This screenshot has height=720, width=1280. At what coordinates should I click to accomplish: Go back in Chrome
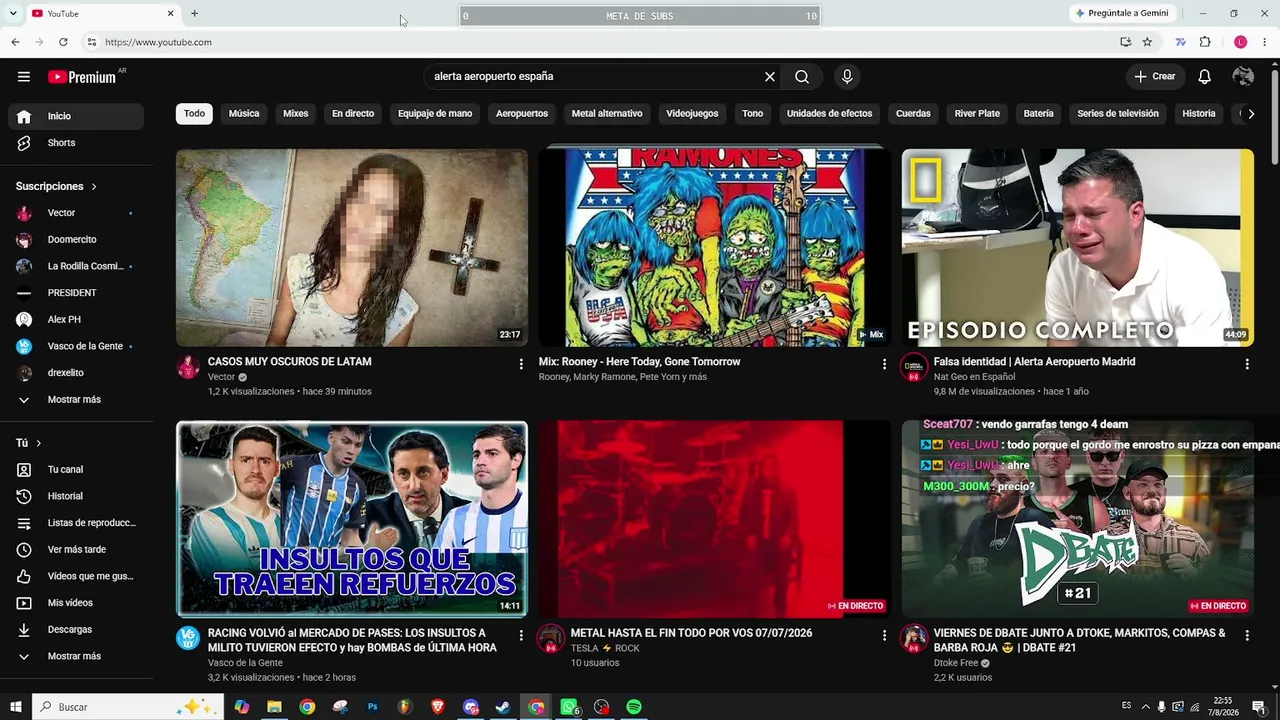[x=15, y=42]
